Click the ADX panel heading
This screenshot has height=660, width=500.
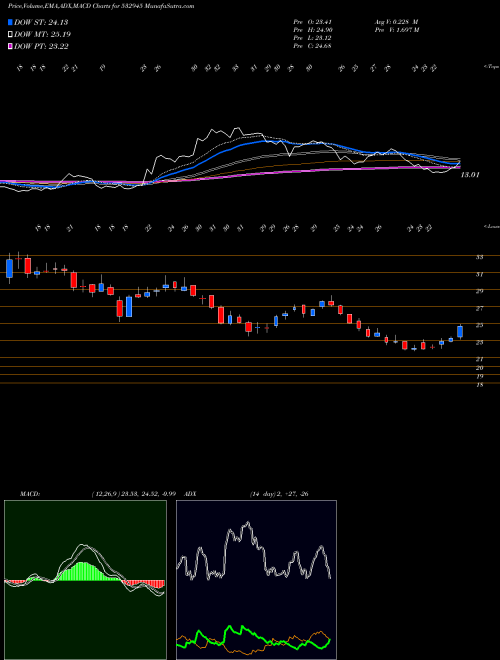[191, 494]
